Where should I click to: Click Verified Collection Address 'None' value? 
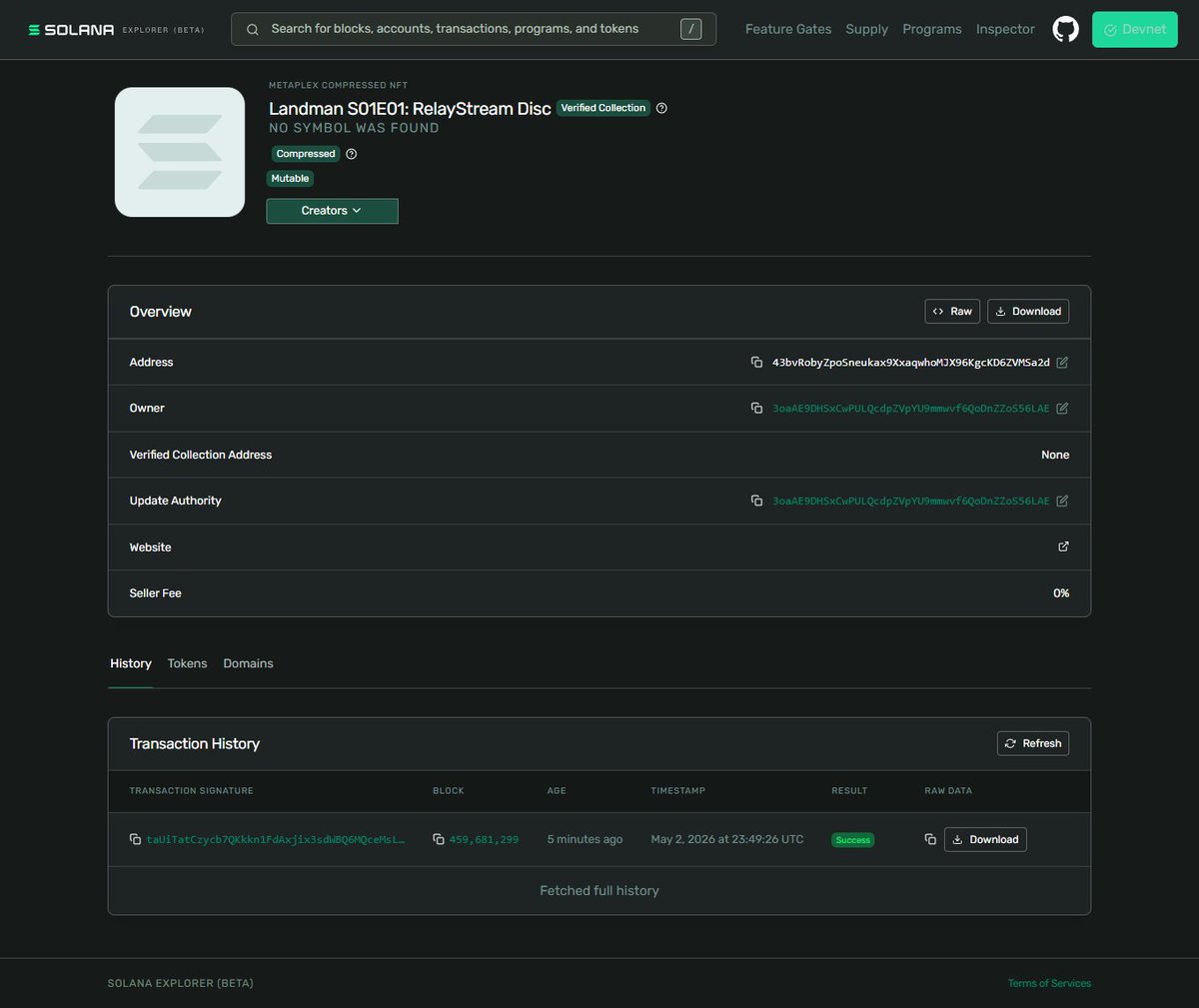(x=1055, y=455)
